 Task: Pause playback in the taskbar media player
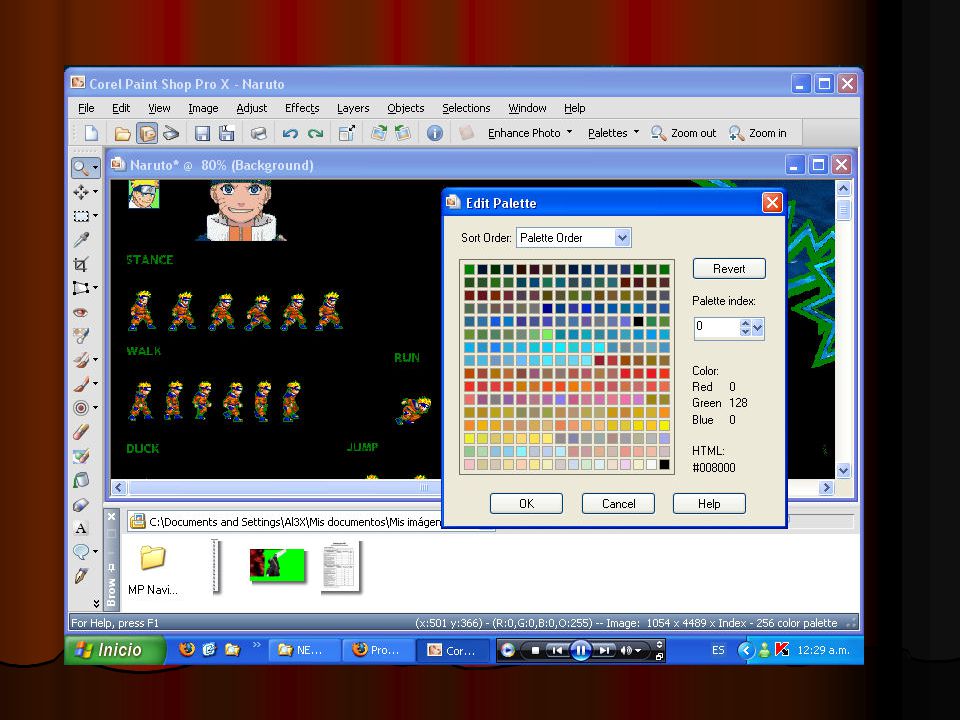(x=580, y=650)
